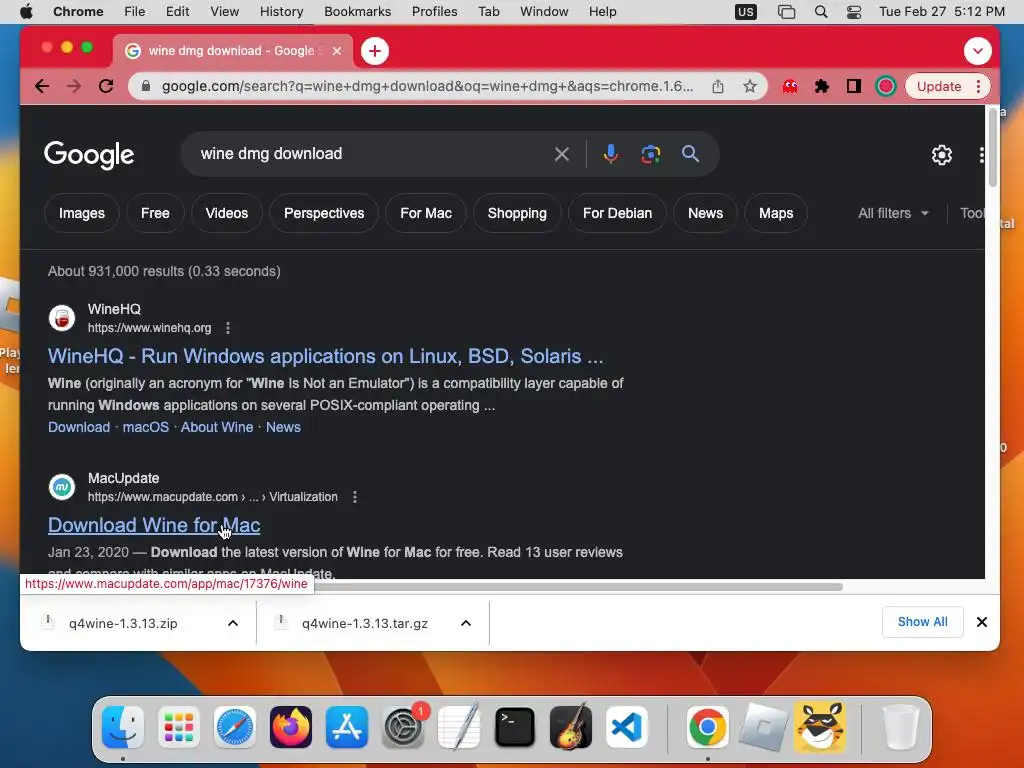Screen dimensions: 1024x768
Task: Clear the Google search box
Action: (x=562, y=154)
